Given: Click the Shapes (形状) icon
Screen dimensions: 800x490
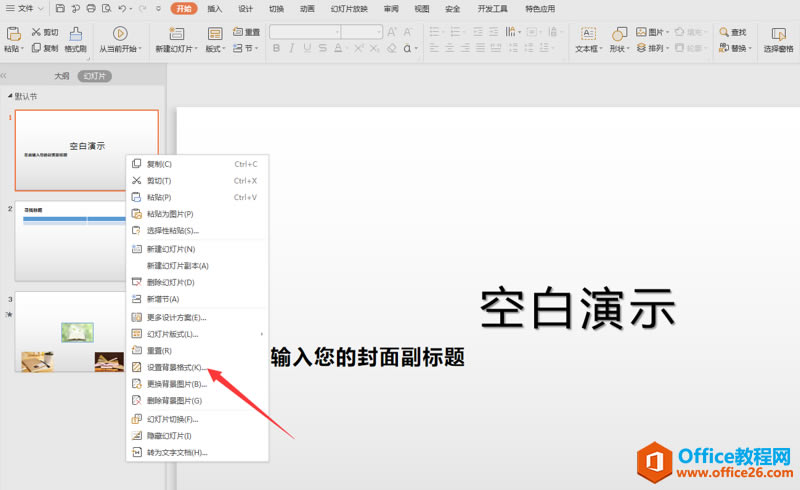Looking at the screenshot, I should [619, 32].
